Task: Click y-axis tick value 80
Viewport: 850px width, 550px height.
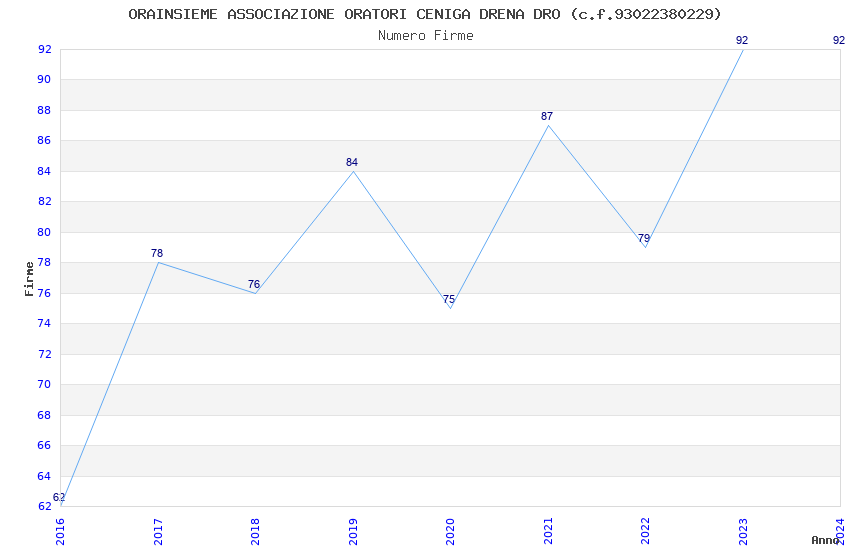Action: click(x=44, y=232)
